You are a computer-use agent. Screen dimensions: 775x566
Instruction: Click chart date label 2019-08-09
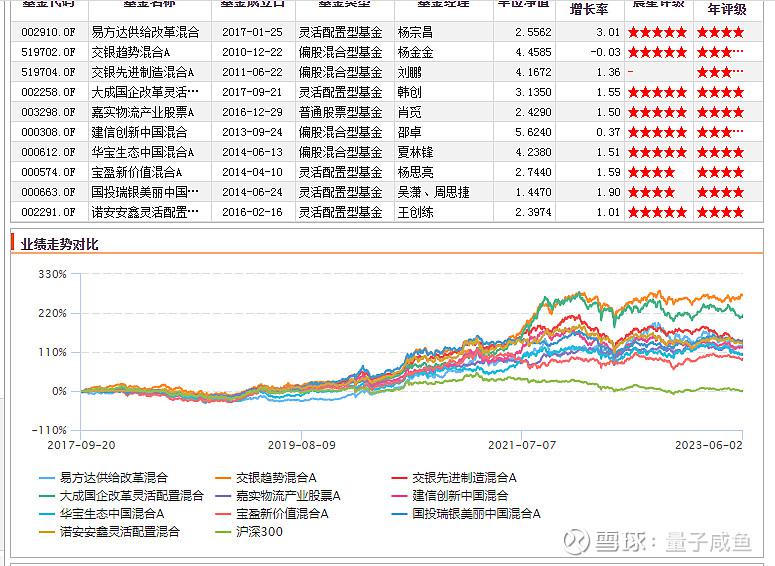tap(301, 445)
